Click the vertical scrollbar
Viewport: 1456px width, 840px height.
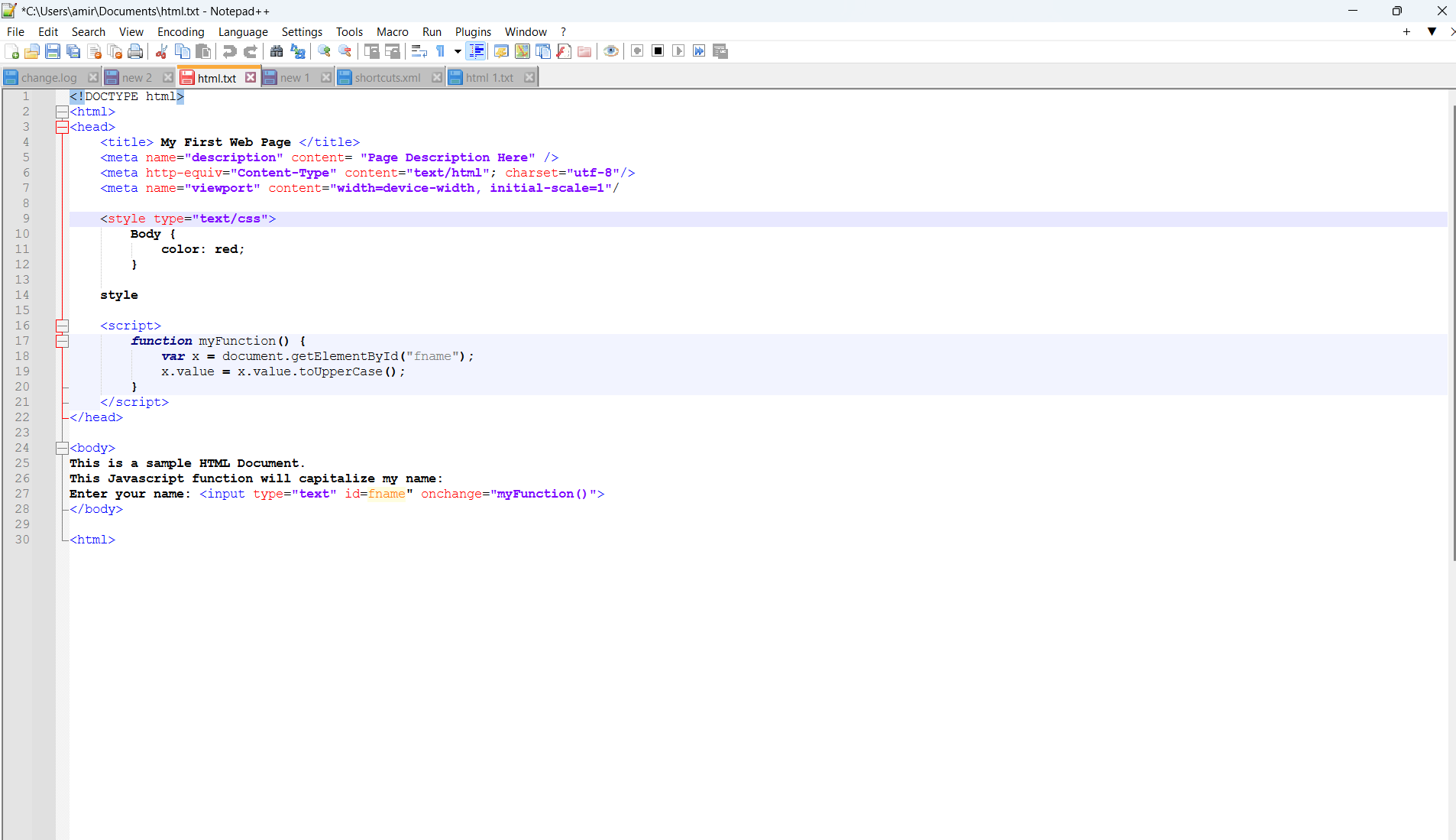pyautogui.click(x=1453, y=333)
